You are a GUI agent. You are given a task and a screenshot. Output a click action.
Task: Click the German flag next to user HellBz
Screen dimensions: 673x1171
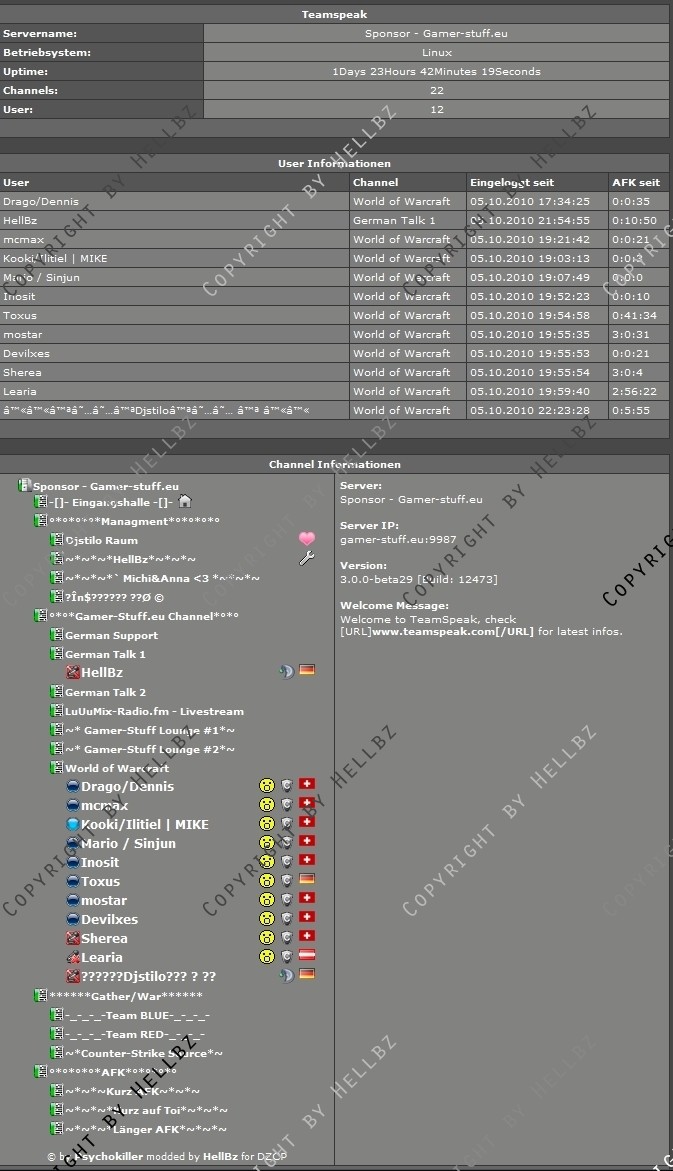pyautogui.click(x=307, y=671)
